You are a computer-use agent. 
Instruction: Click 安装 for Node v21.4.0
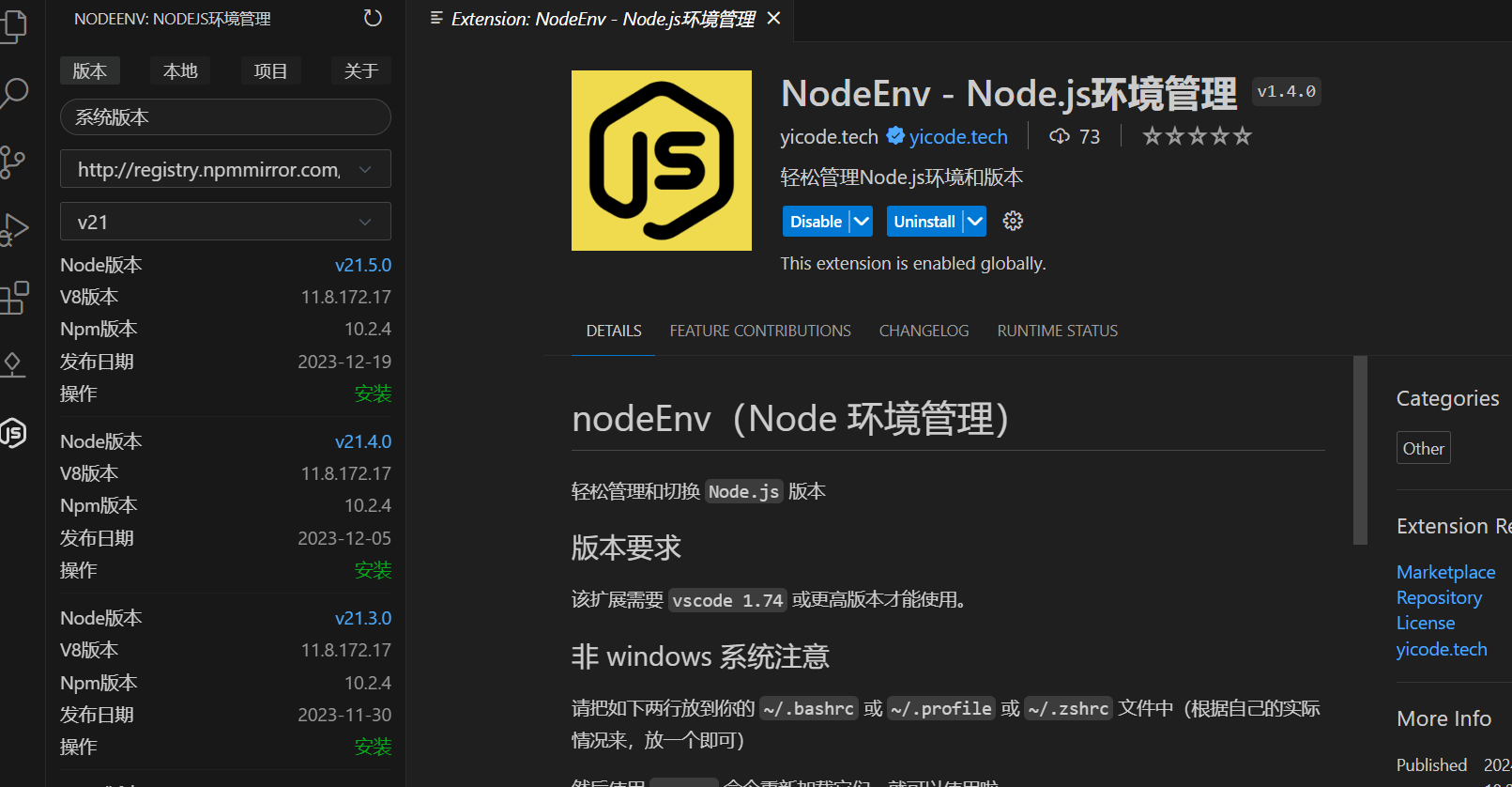pyautogui.click(x=373, y=570)
